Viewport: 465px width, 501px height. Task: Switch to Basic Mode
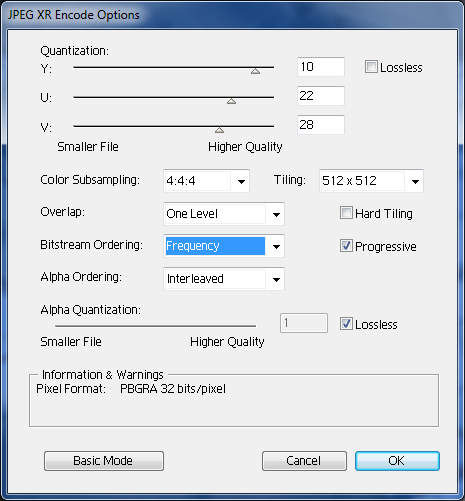pyautogui.click(x=104, y=461)
